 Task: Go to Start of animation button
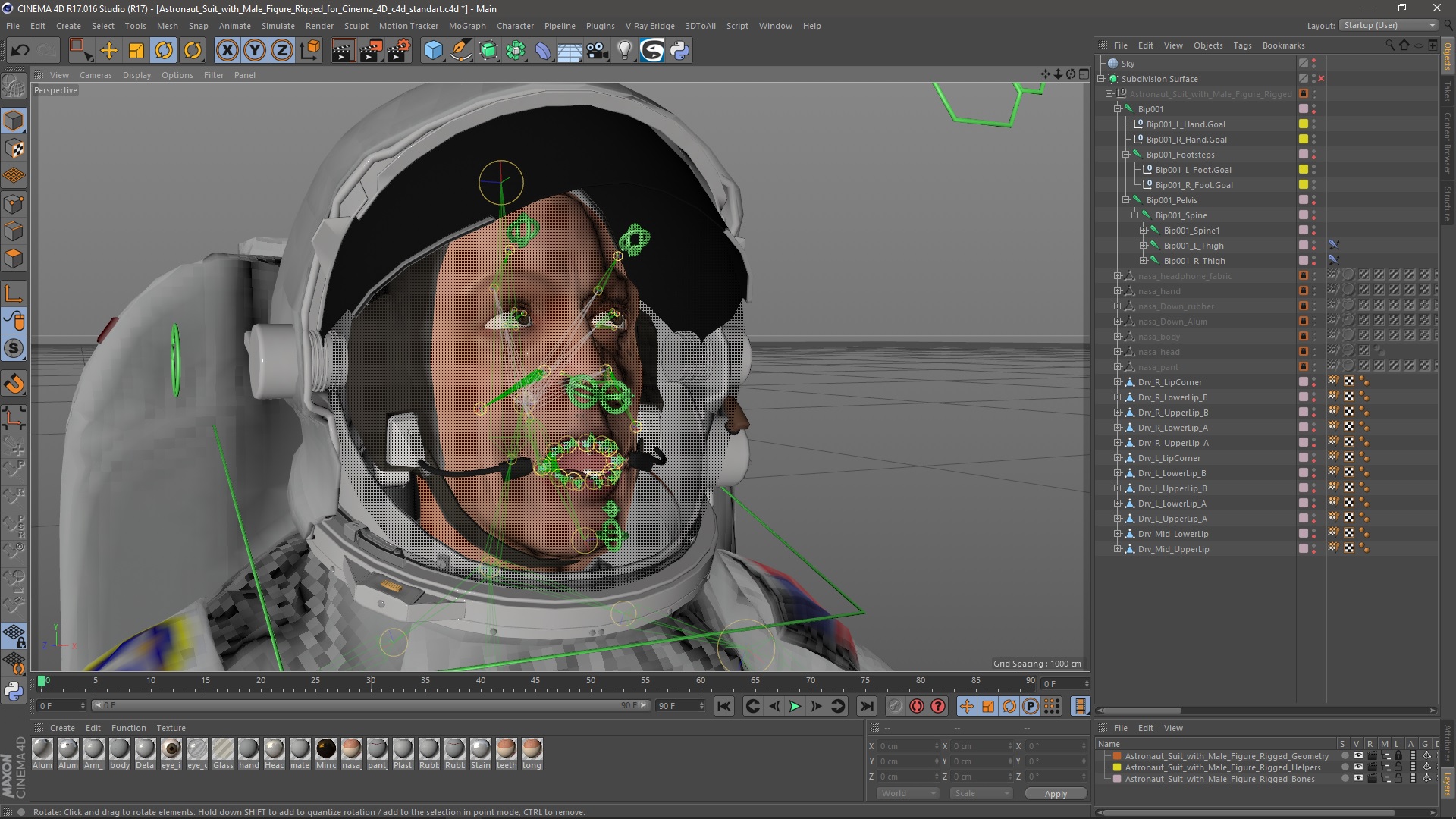[724, 707]
